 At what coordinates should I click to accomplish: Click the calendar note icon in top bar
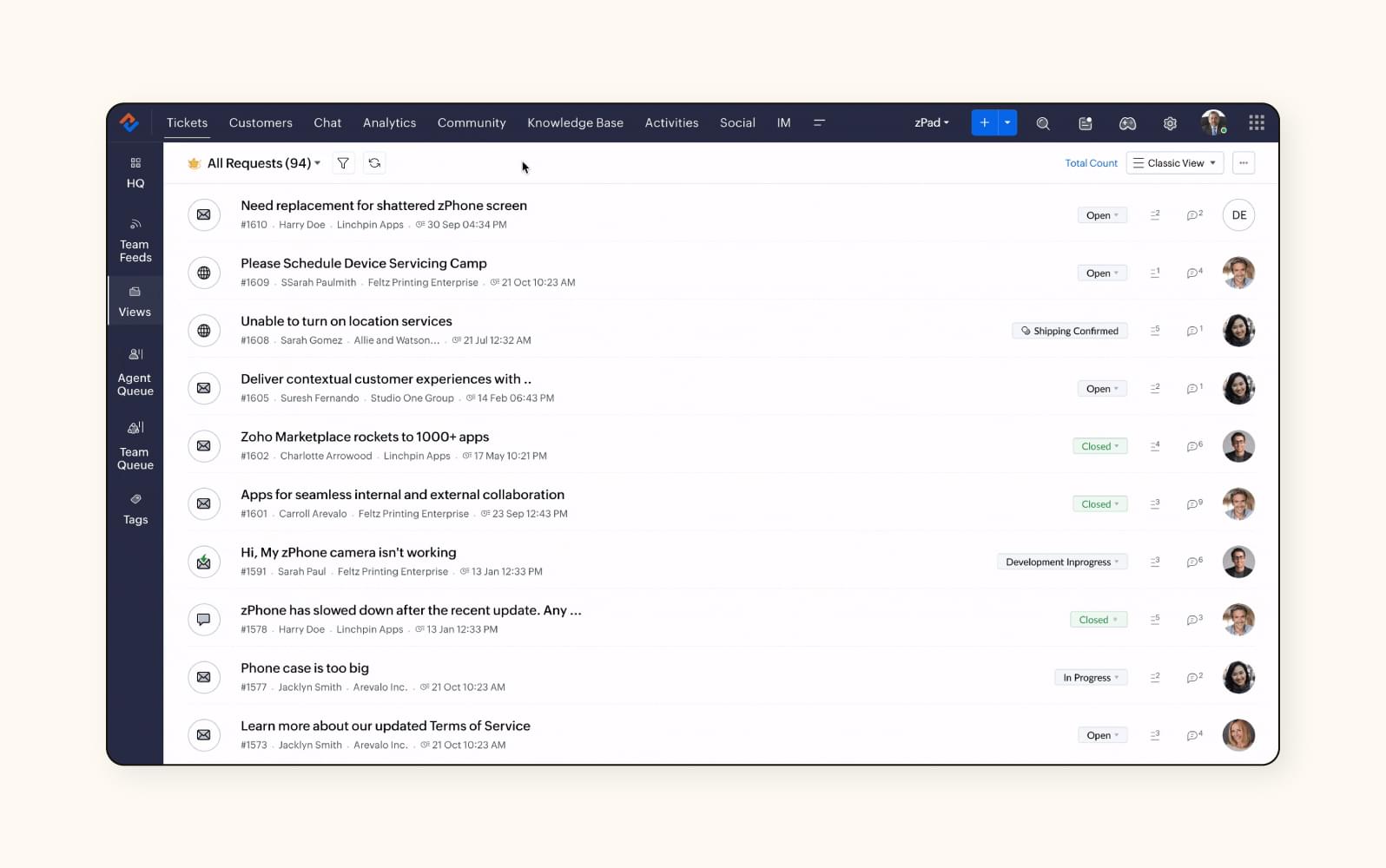coord(1085,123)
